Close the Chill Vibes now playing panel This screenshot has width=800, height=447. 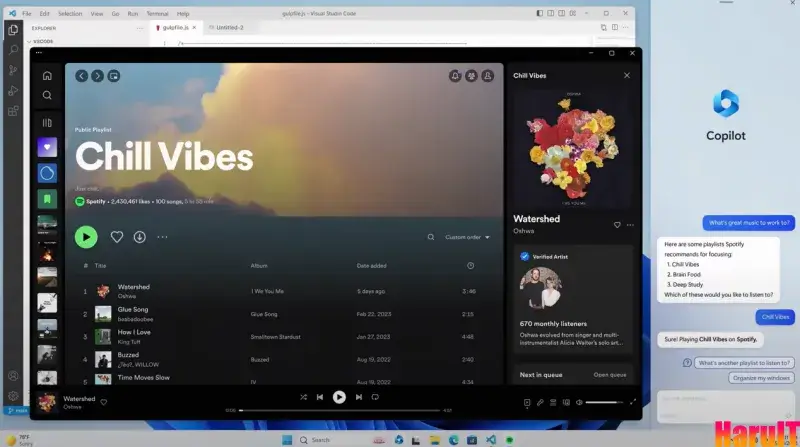click(627, 76)
